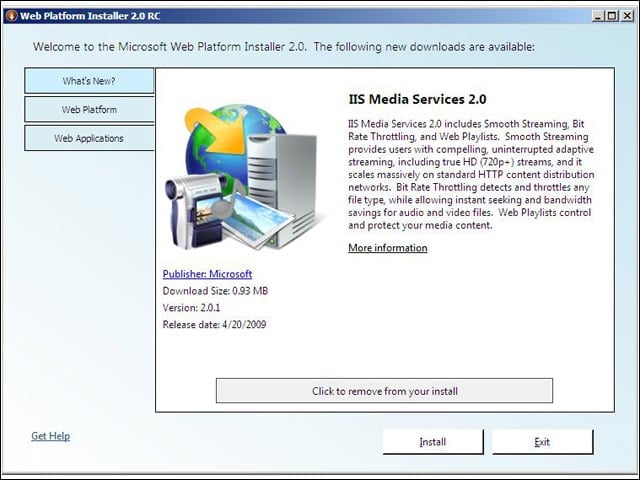Click to remove from your install
This screenshot has height=480, width=640.
pyautogui.click(x=384, y=391)
